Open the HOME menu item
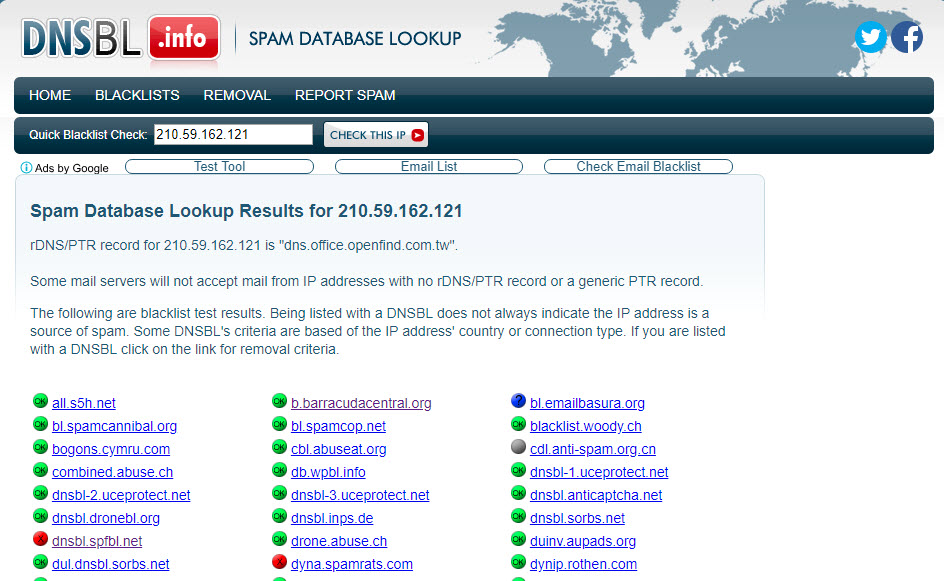Image resolution: width=944 pixels, height=581 pixels. tap(50, 96)
